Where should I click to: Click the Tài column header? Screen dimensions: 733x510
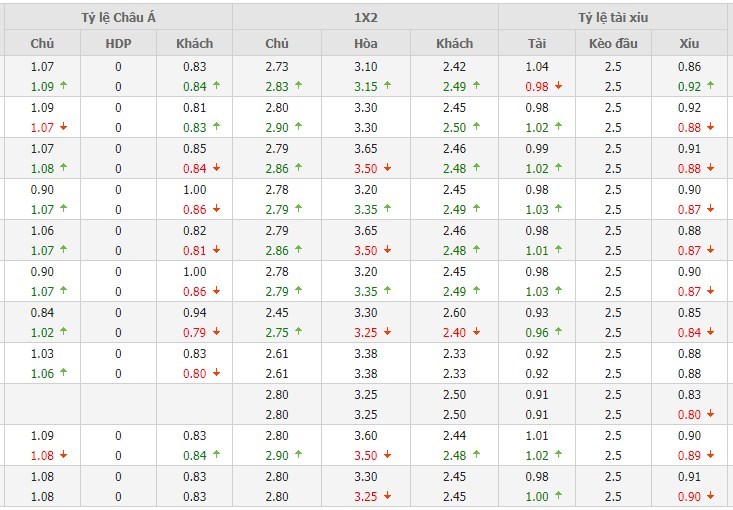coord(537,43)
